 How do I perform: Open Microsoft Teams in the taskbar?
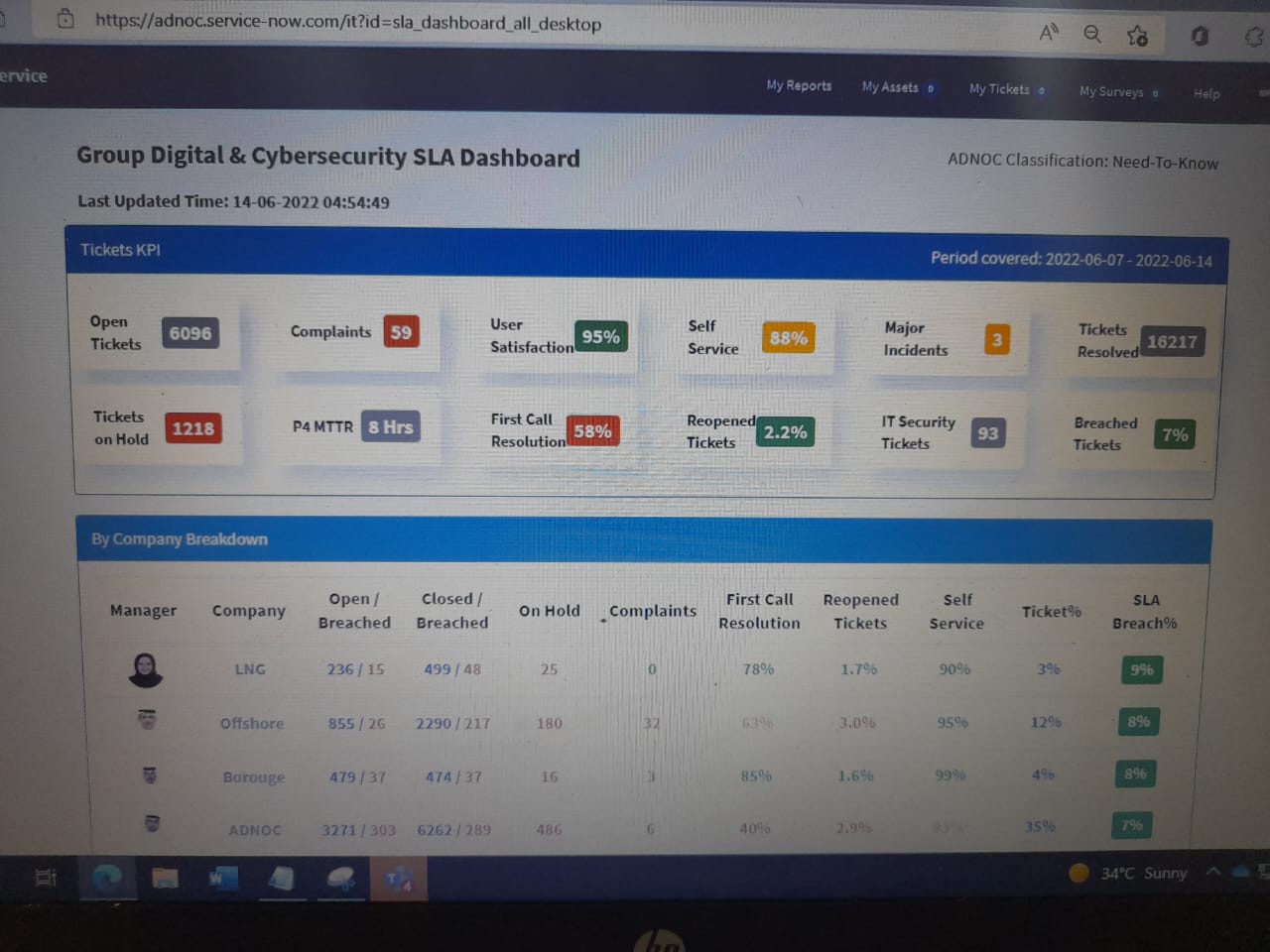pyautogui.click(x=399, y=880)
